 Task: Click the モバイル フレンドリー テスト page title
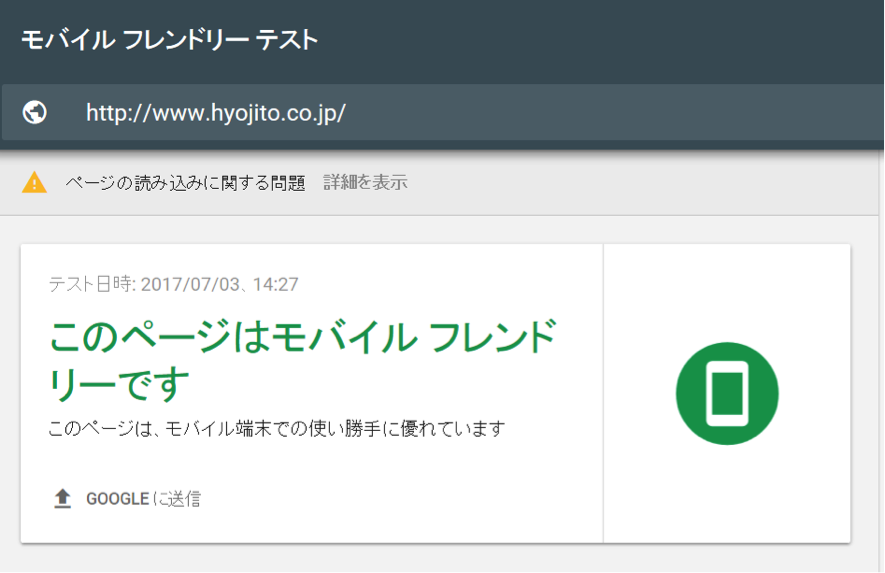click(x=169, y=40)
